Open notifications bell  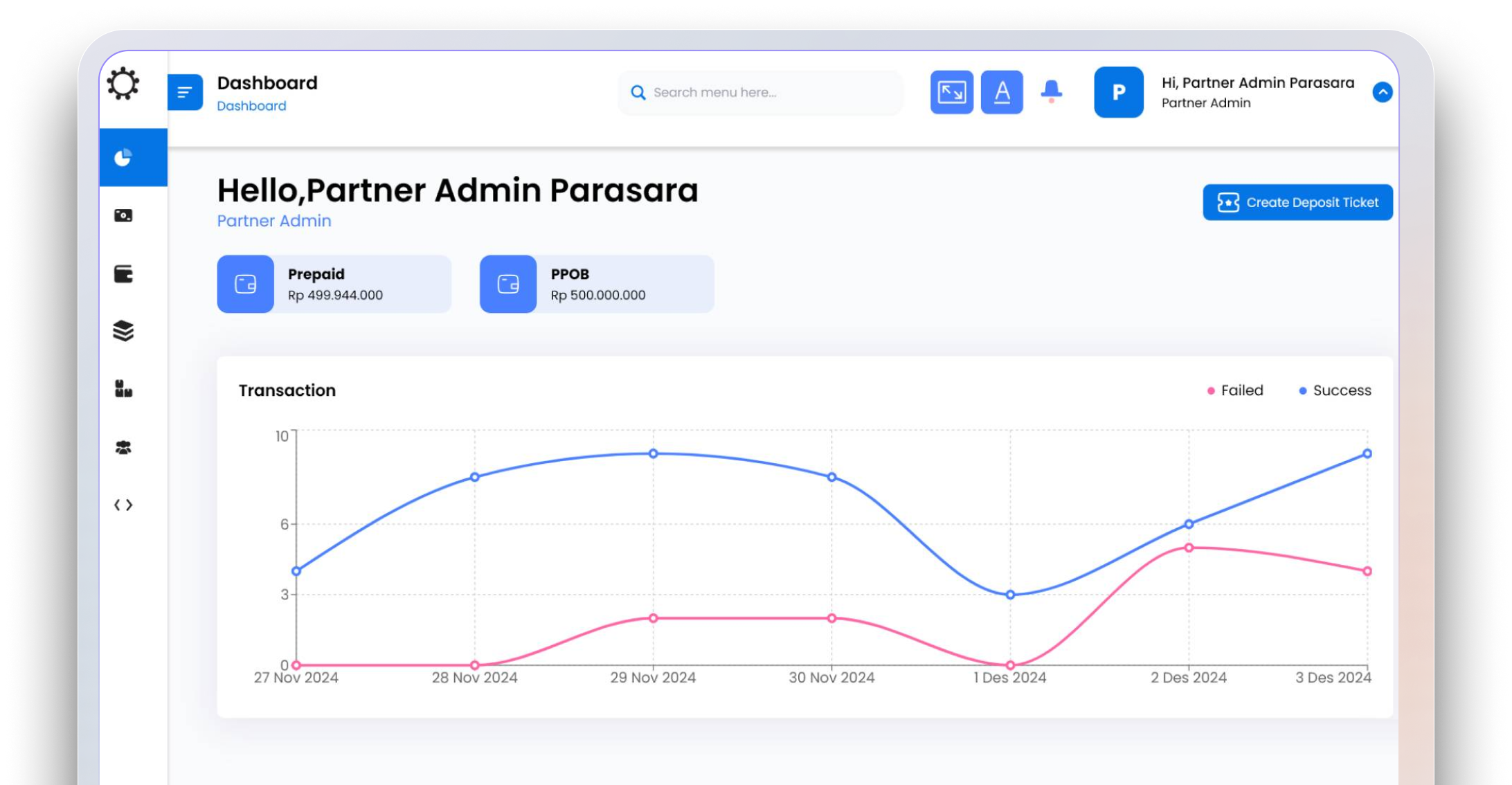(1052, 91)
